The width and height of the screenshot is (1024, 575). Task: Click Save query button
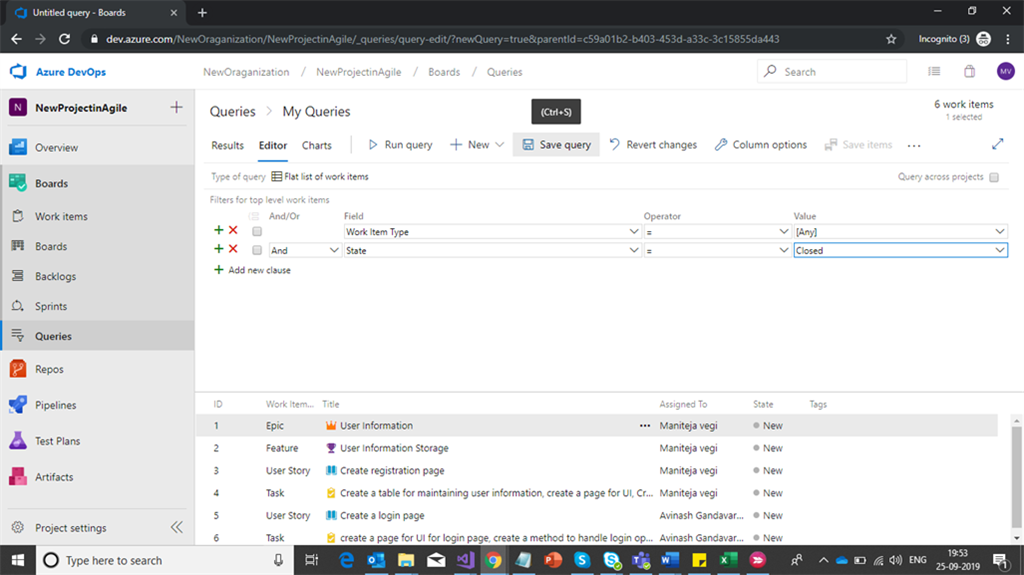click(556, 145)
